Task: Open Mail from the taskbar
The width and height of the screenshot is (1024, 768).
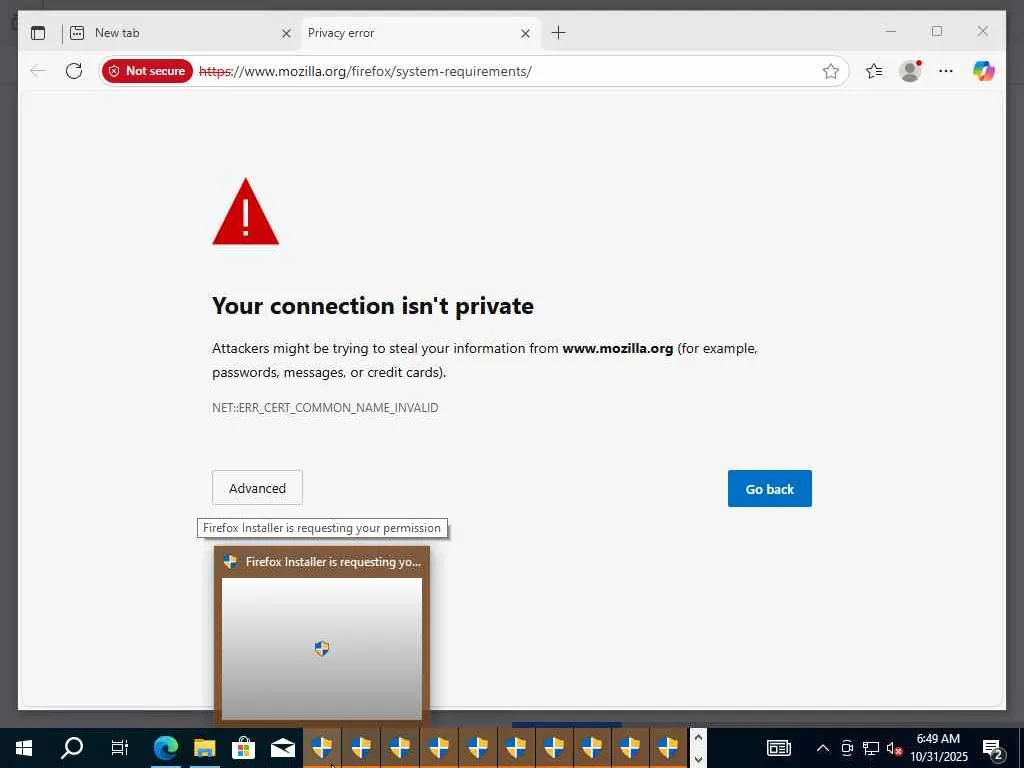Action: tap(283, 748)
